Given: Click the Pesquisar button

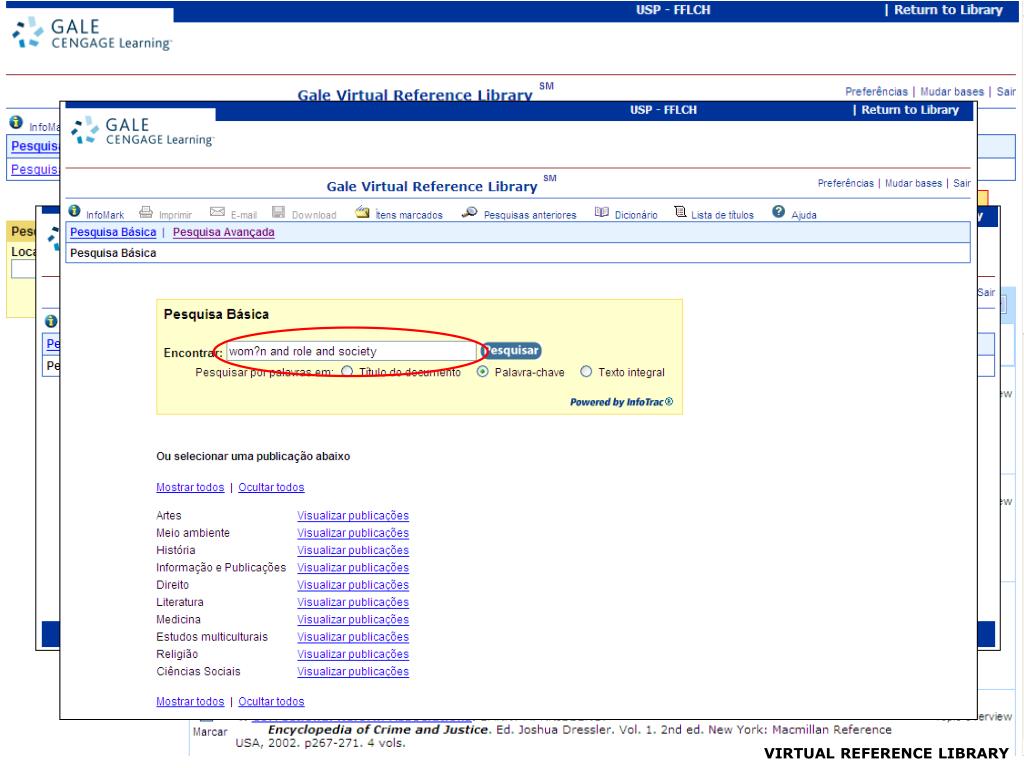Looking at the screenshot, I should [x=511, y=350].
